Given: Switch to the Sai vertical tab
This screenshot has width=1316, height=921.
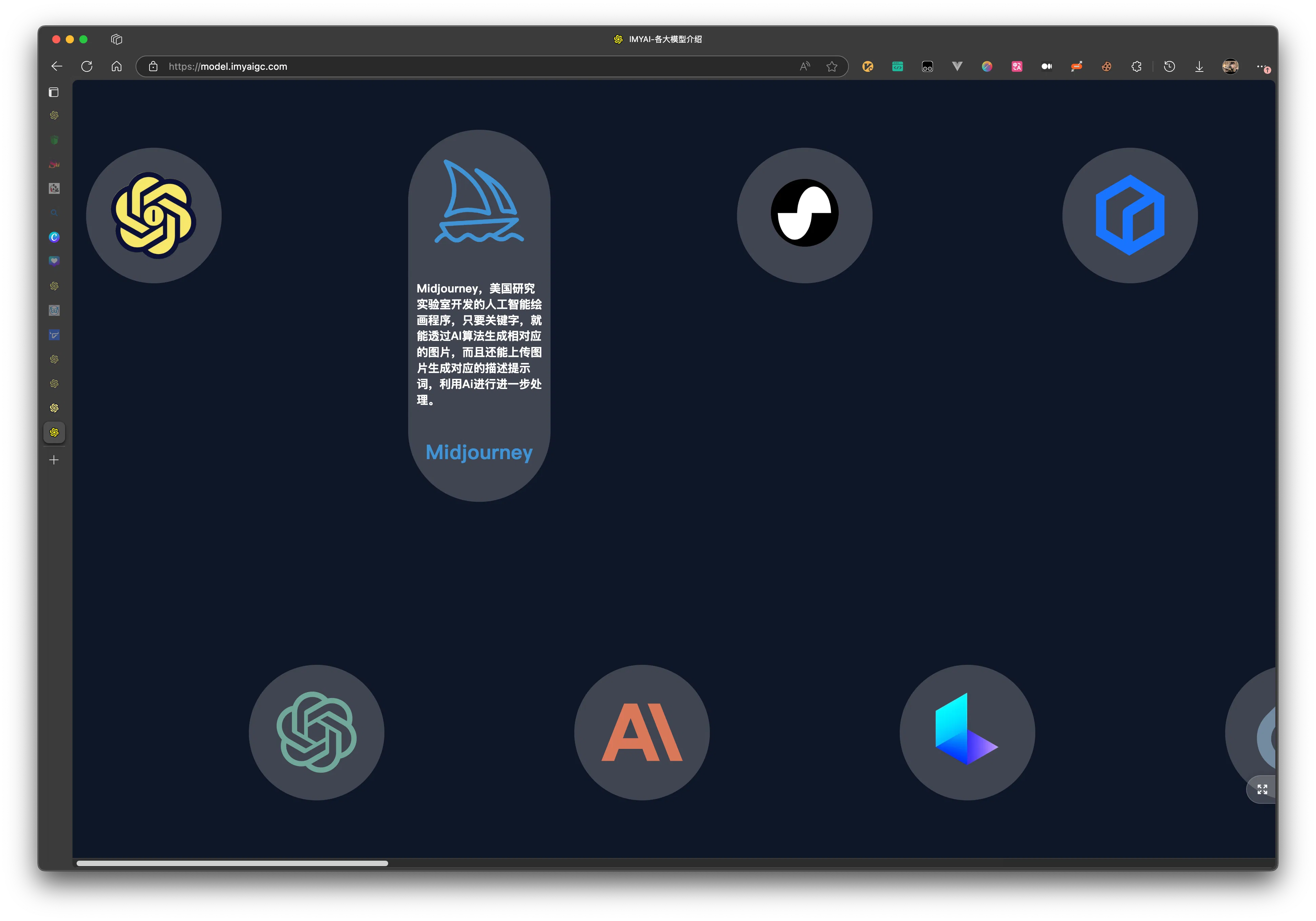Looking at the screenshot, I should click(x=54, y=164).
